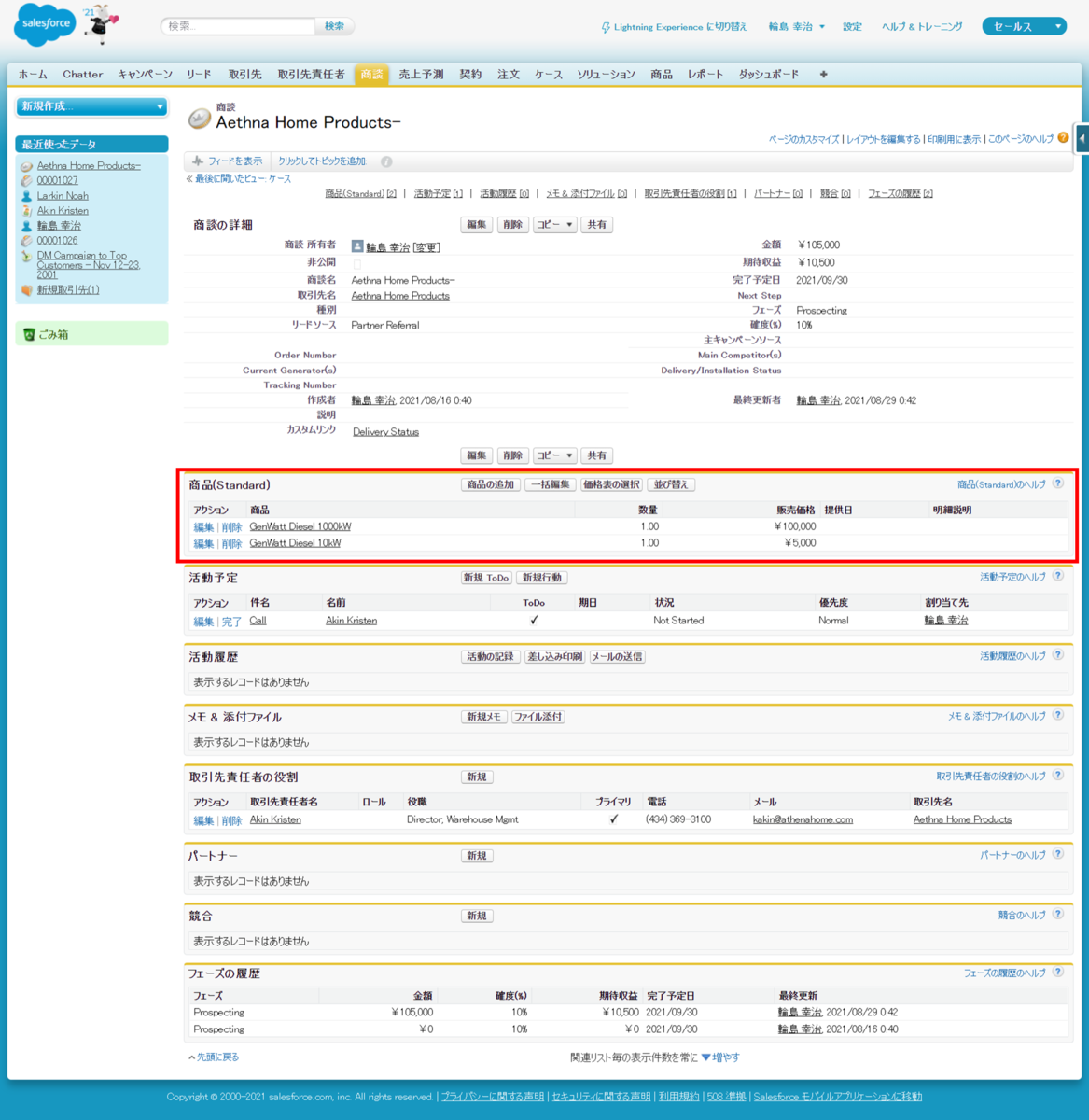This screenshot has width=1089, height=1120.
Task: Click the ToDo checkmark in Call row
Action: click(534, 620)
